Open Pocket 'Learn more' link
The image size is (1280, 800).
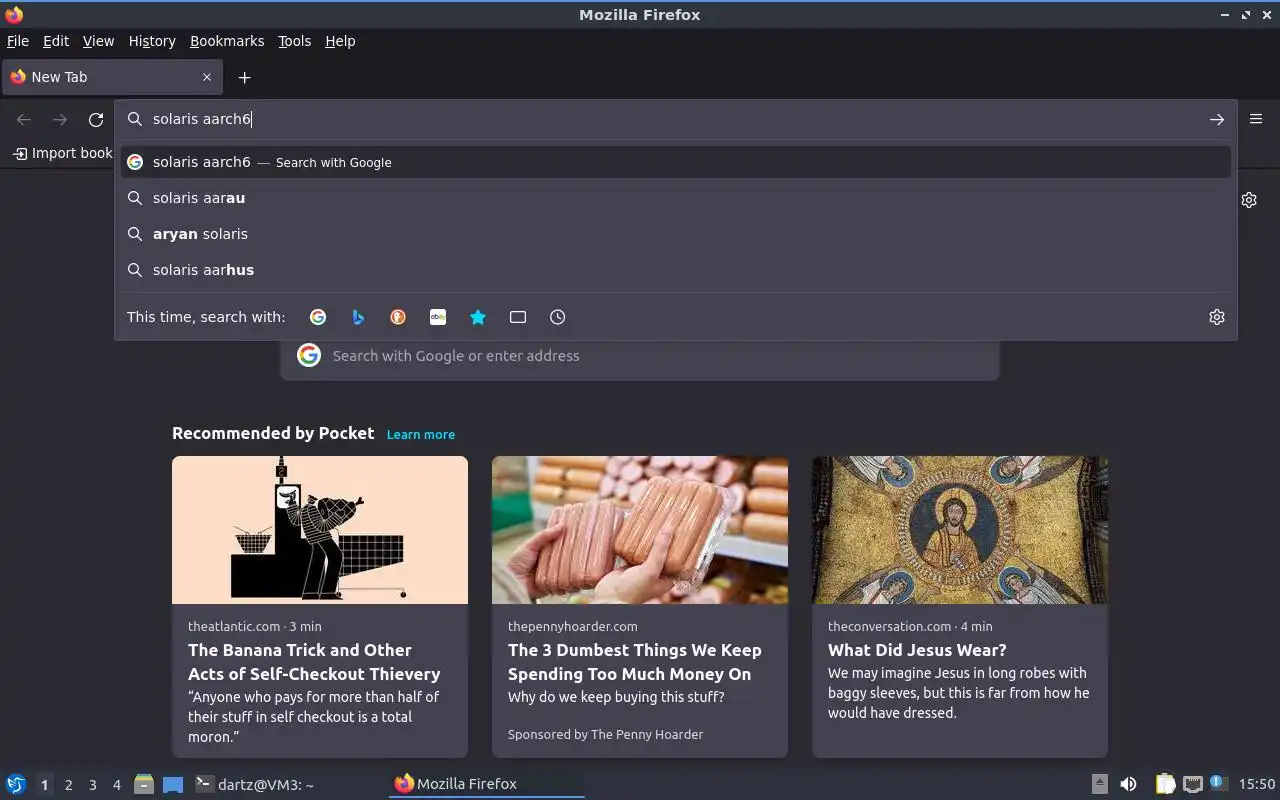(x=421, y=435)
